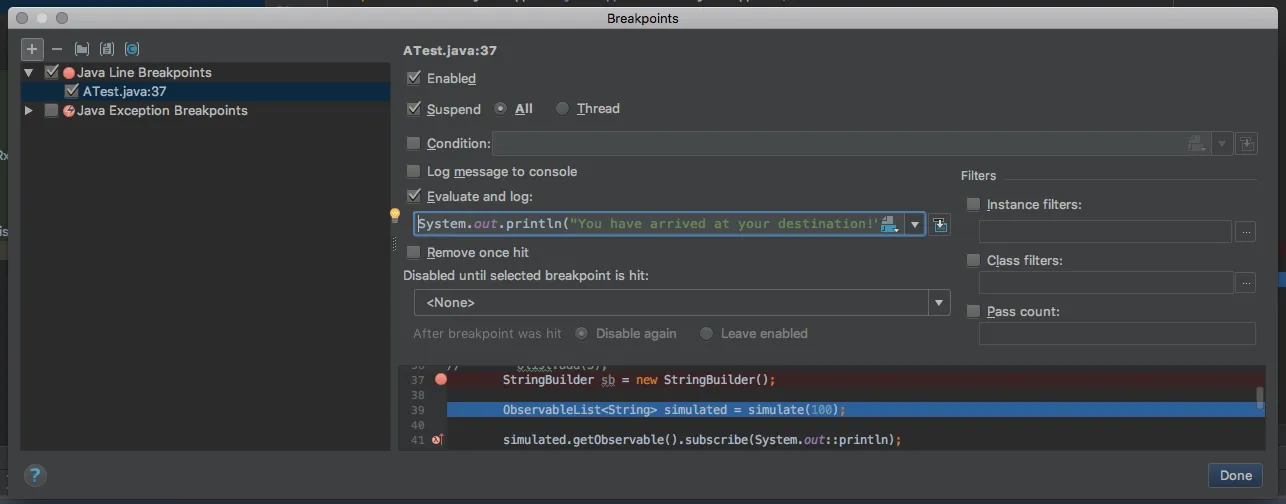Open the help question mark button
Viewport: 1286px width, 504px height.
pyautogui.click(x=35, y=476)
